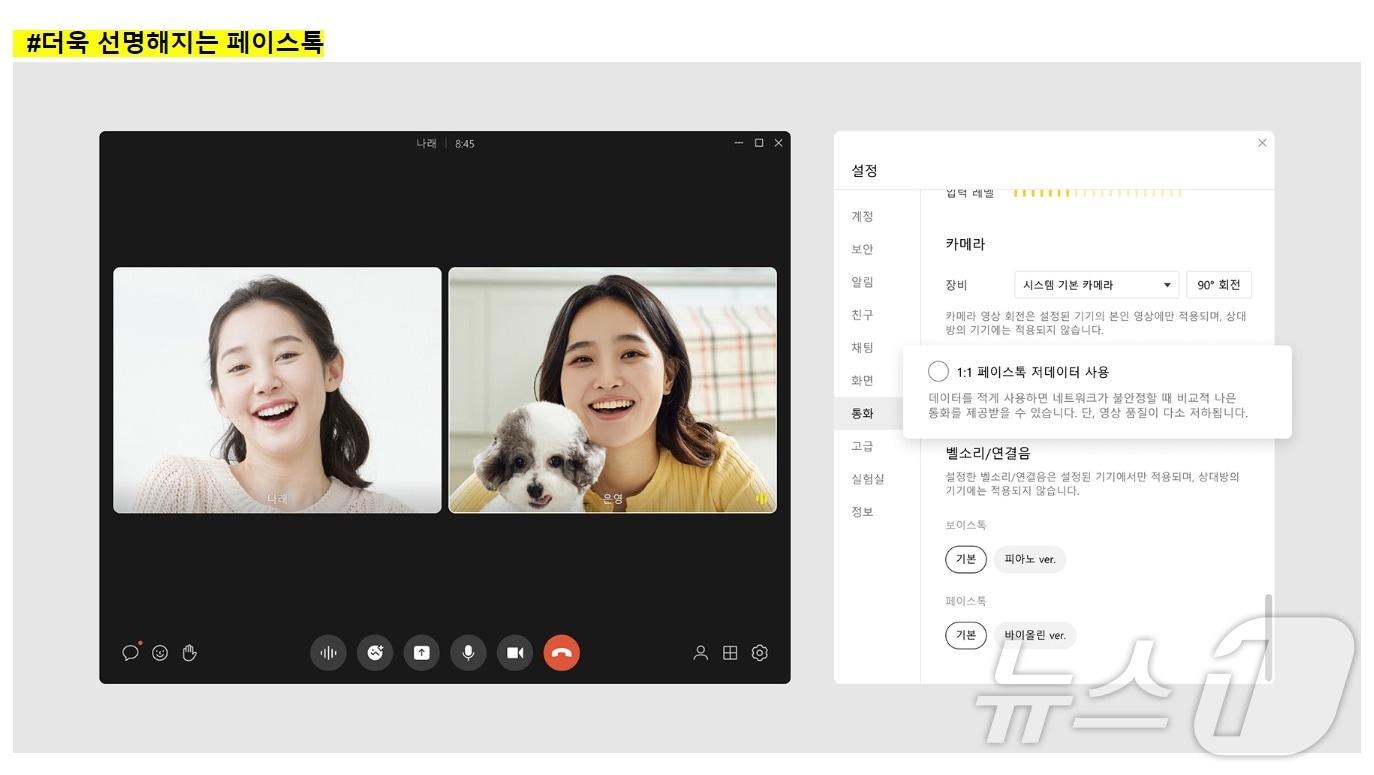Viewport: 1374px width, 775px height.
Task: Open the 채팅 settings tab
Action: click(862, 348)
